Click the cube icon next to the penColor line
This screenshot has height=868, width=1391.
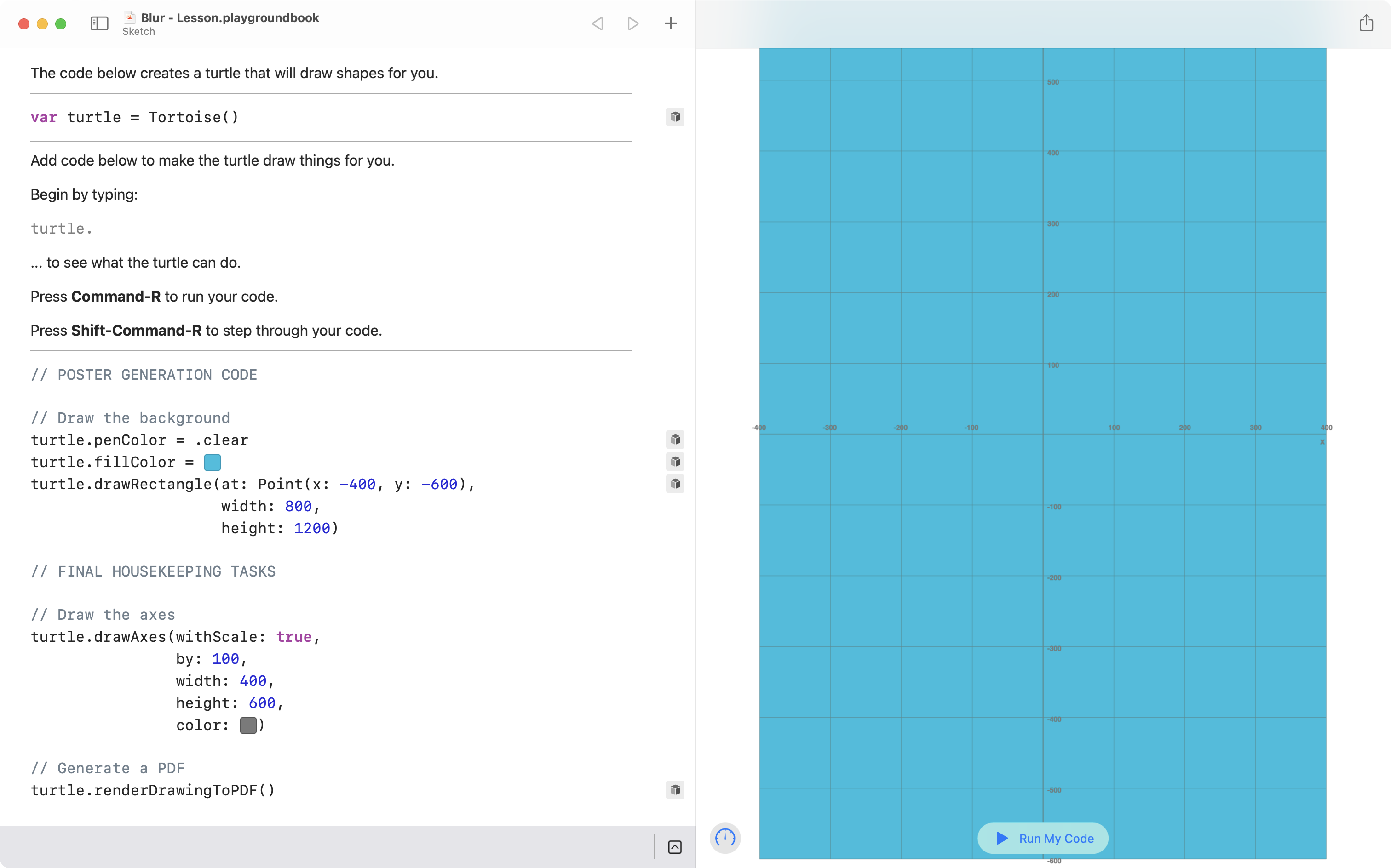[x=675, y=439]
